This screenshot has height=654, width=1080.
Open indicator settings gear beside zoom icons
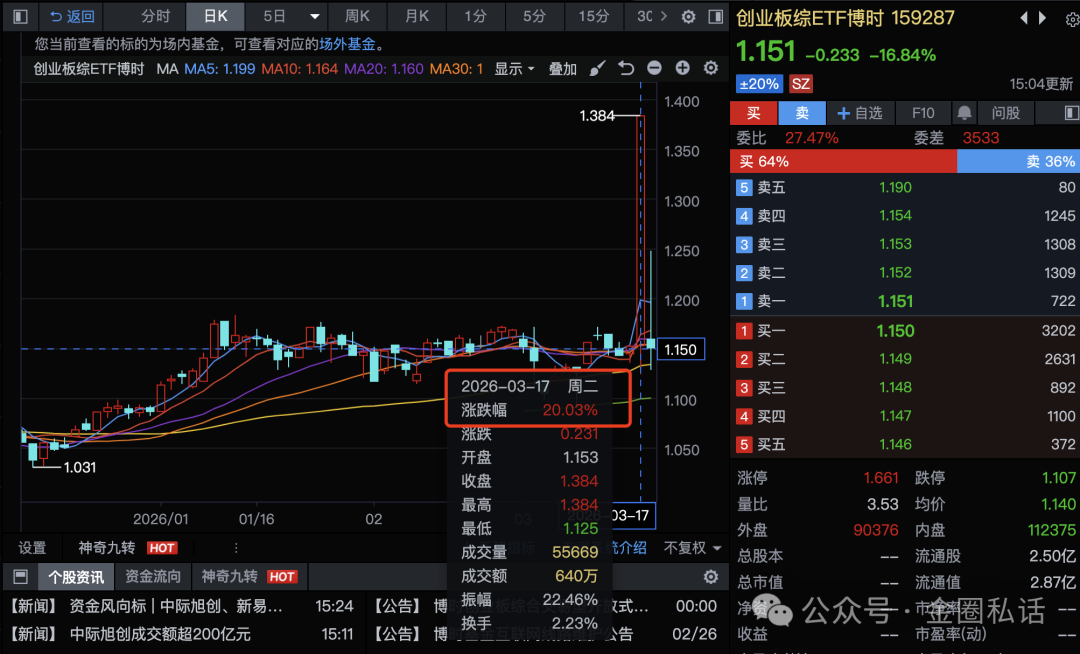point(711,68)
